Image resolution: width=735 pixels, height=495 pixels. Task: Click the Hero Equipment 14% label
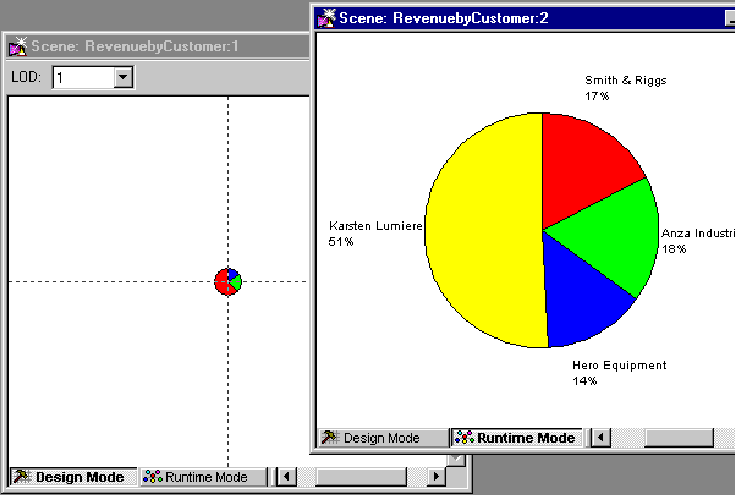point(618,372)
